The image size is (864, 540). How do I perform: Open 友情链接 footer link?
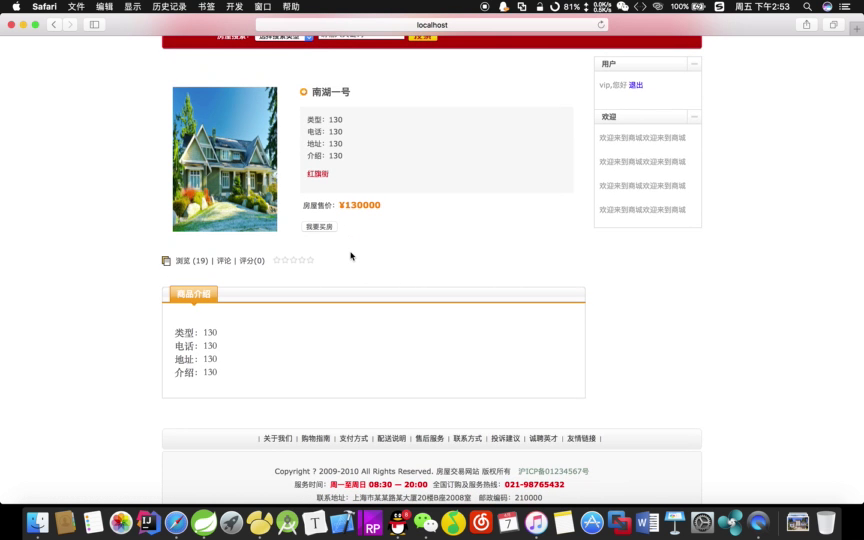point(581,439)
